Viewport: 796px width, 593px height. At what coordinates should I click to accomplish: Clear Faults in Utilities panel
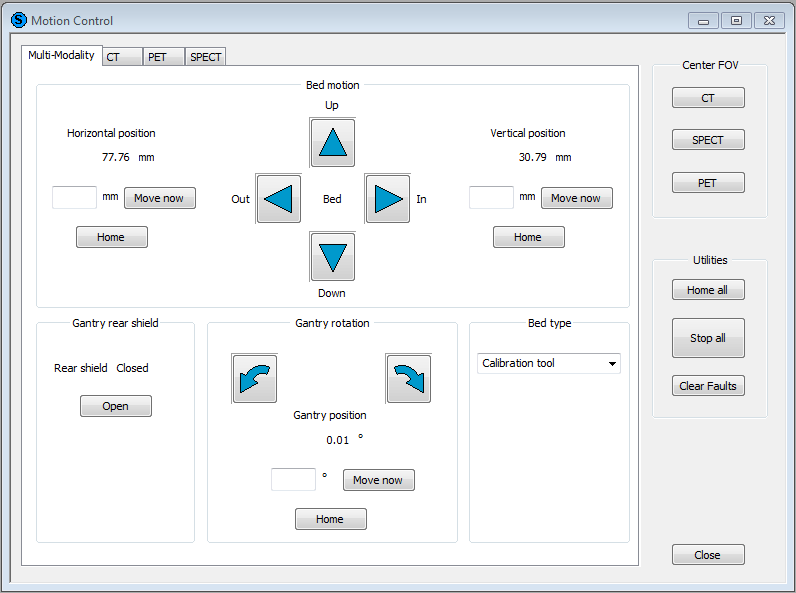708,386
